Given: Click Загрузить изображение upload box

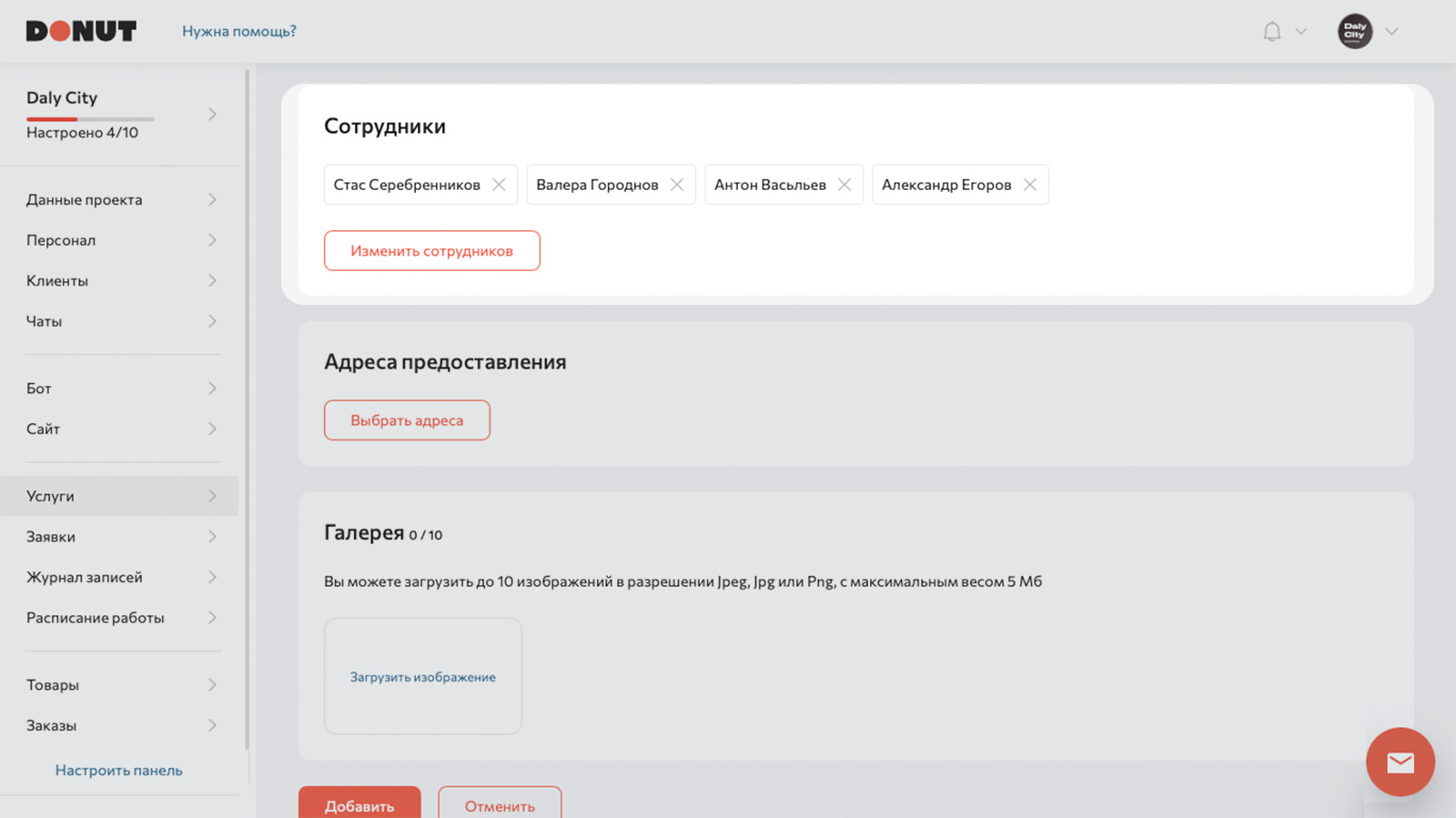Looking at the screenshot, I should 423,676.
